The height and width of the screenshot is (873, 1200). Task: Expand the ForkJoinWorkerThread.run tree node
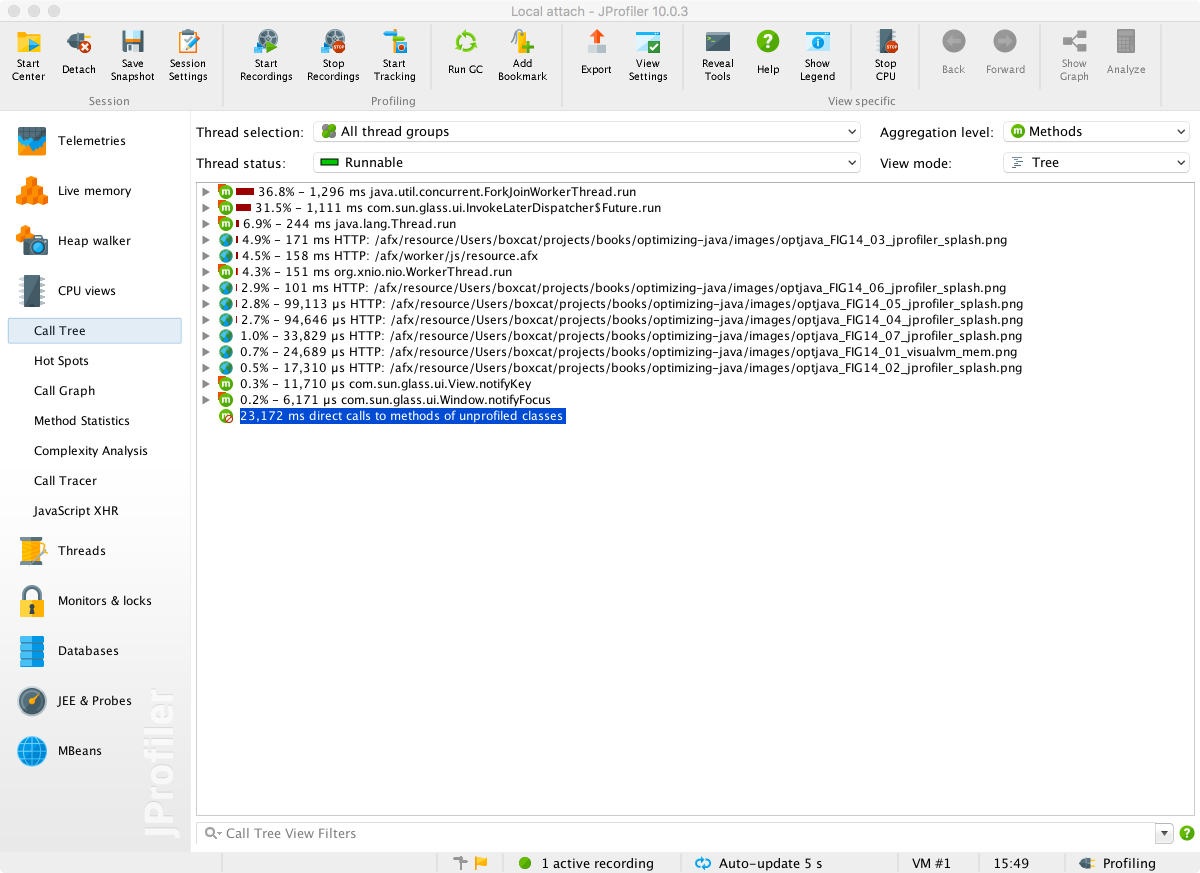(206, 192)
